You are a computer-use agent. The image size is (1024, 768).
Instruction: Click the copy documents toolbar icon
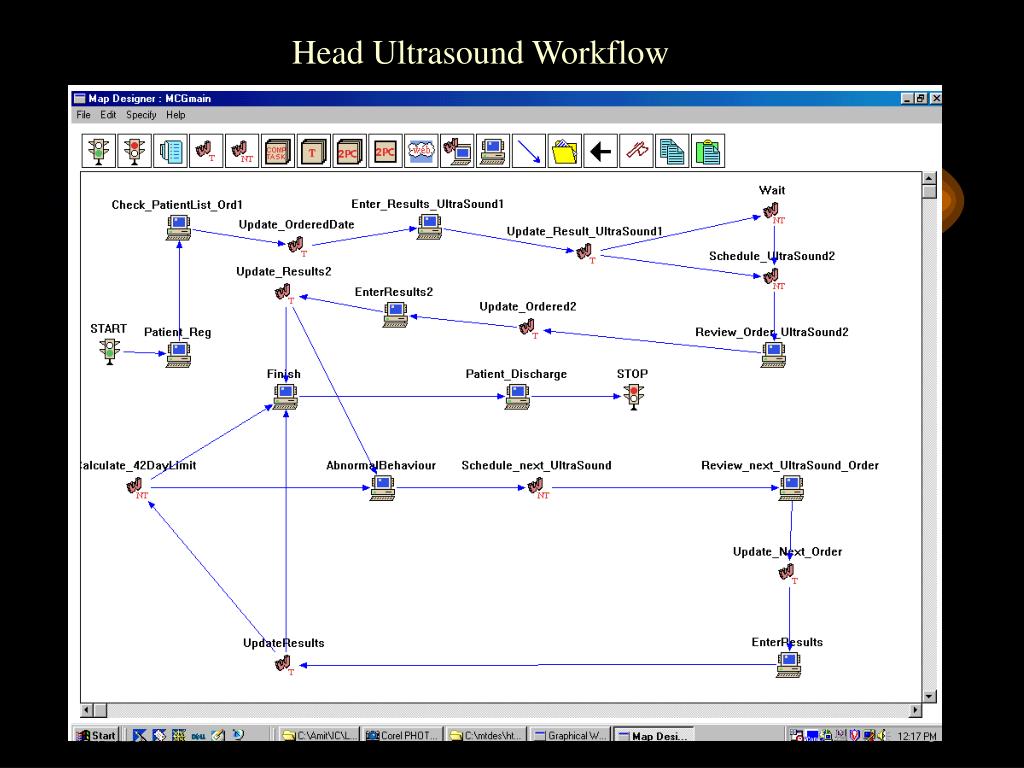tap(672, 151)
